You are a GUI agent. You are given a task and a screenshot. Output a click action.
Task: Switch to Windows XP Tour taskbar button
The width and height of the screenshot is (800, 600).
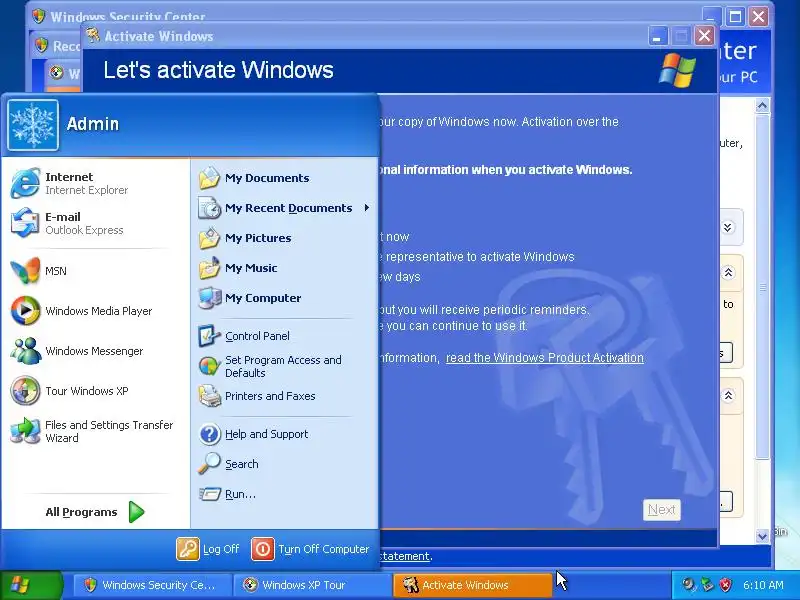coord(311,585)
